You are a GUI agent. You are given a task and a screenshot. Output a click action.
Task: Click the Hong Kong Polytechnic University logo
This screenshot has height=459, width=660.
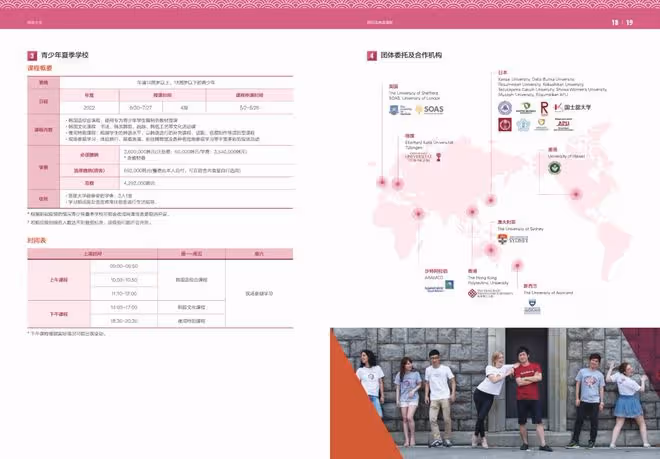[490, 293]
